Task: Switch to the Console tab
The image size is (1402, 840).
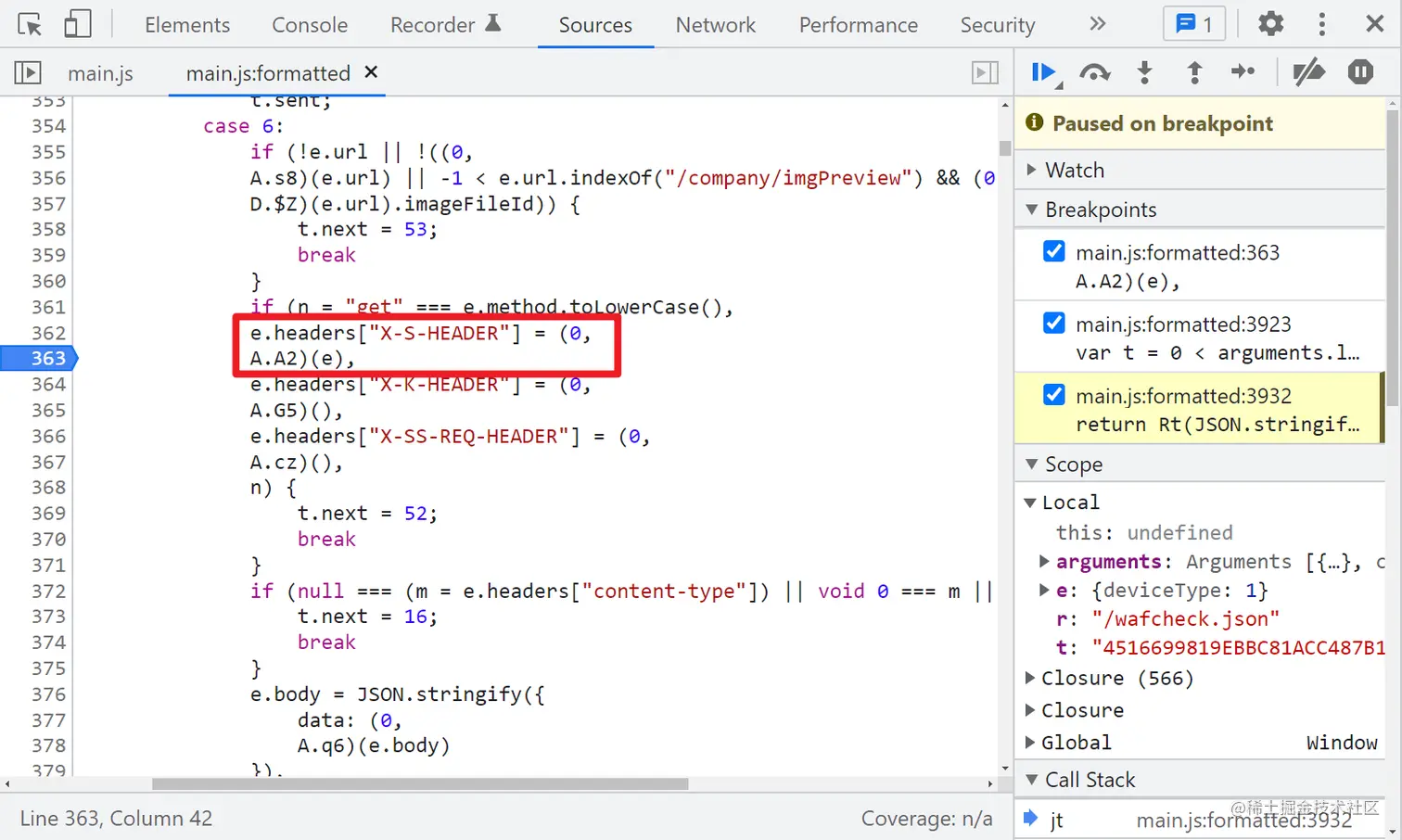Action: click(x=310, y=25)
